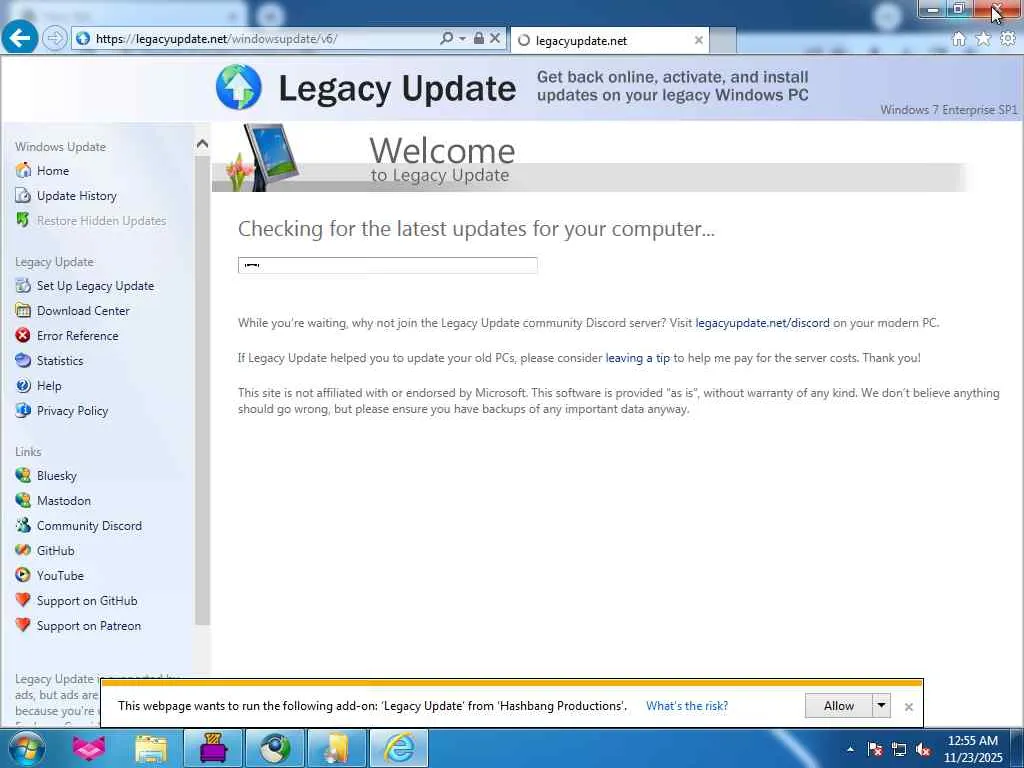Open Favorites star icon
The height and width of the screenshot is (768, 1024).
(983, 39)
